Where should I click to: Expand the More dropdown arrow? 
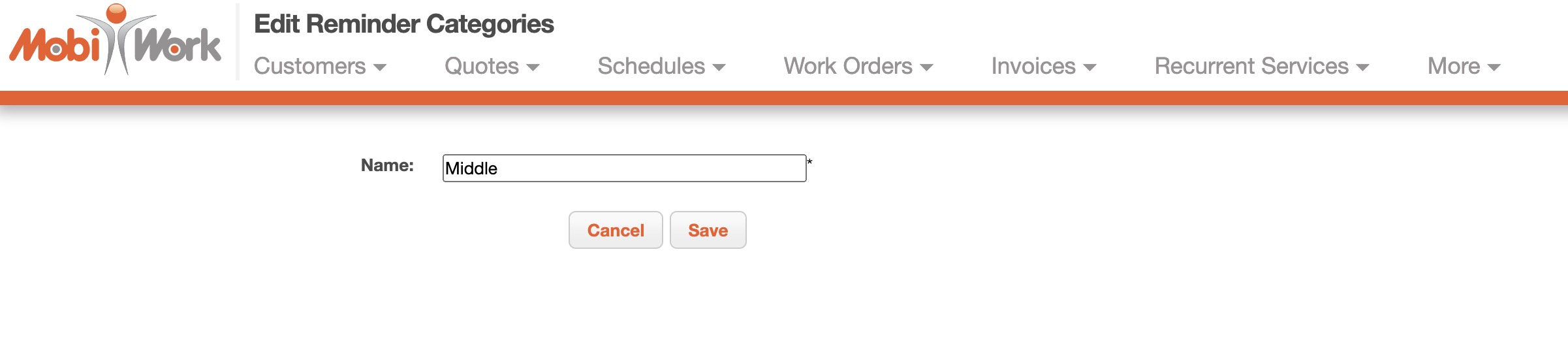[1494, 67]
